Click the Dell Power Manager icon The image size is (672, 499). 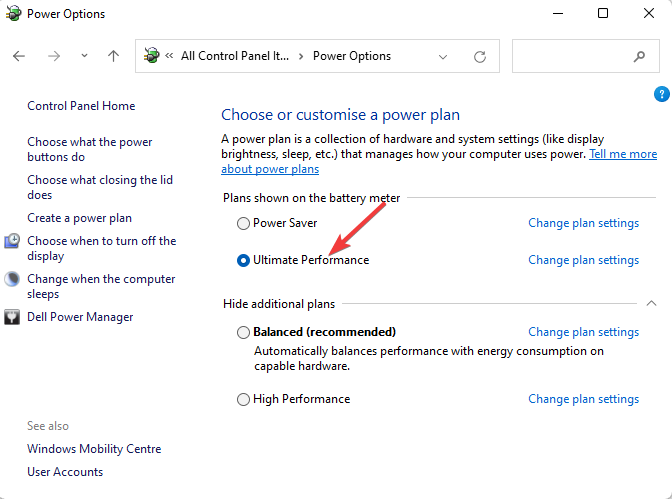point(12,317)
